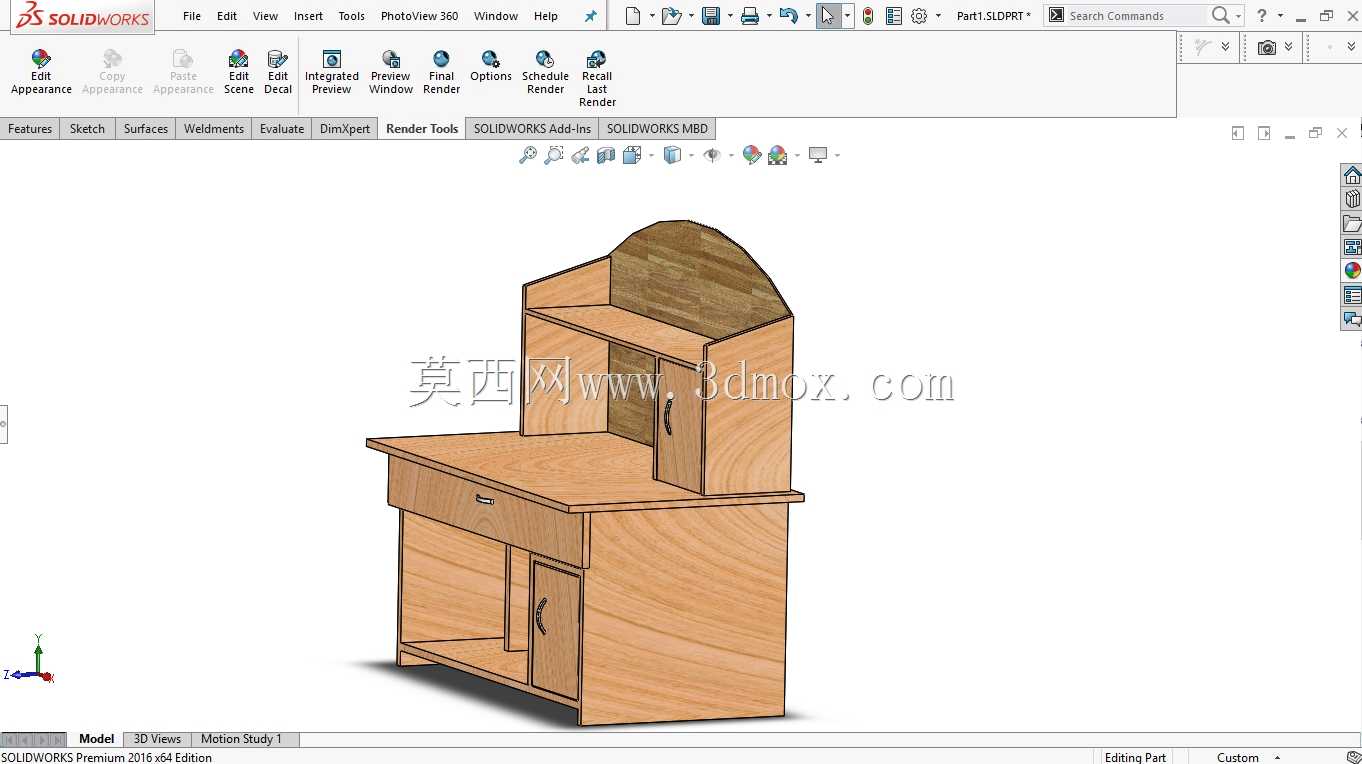The height and width of the screenshot is (764, 1362).
Task: Open File Properties icon
Action: (893, 15)
